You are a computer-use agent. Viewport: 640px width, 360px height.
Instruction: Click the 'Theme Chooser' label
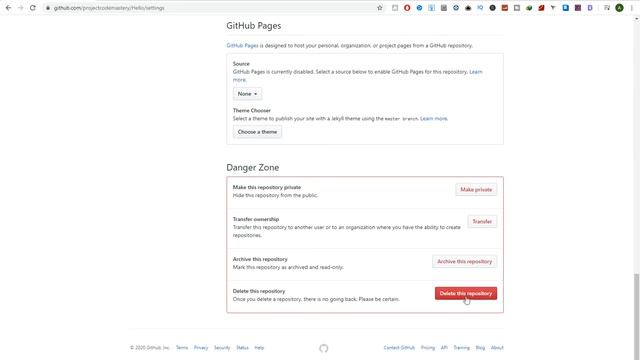tap(252, 111)
